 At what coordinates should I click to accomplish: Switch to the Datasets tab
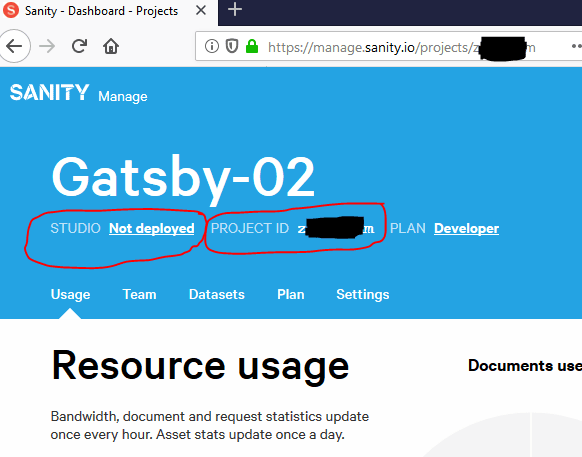(217, 294)
